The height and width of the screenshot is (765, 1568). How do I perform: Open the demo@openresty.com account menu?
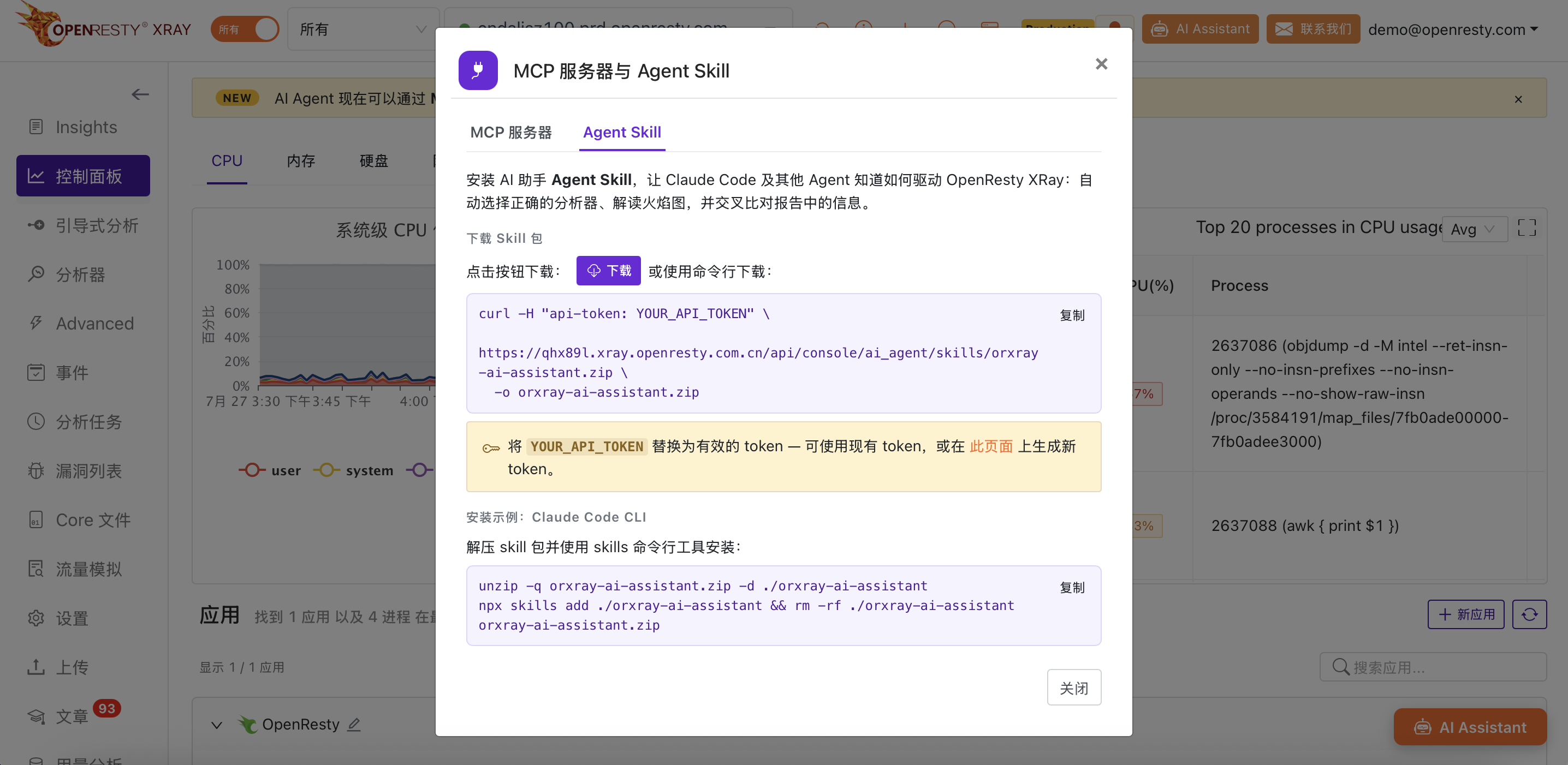[x=1453, y=29]
